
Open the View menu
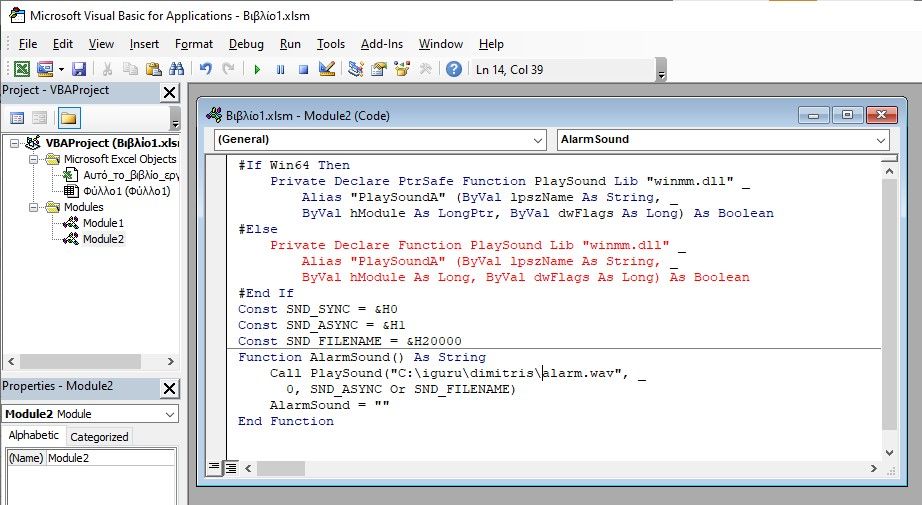[x=101, y=44]
